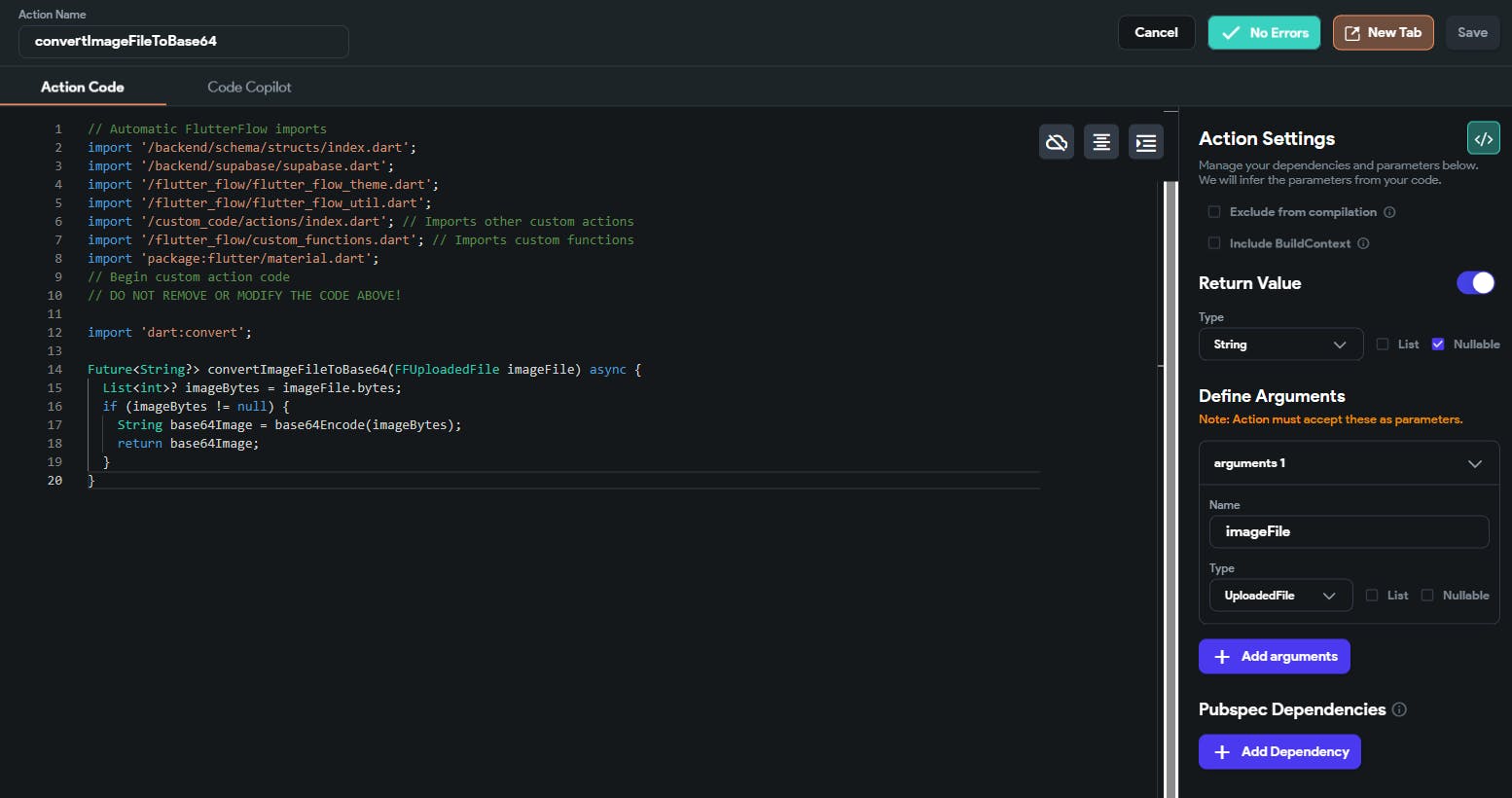Screen dimensions: 1512x798
Task: Click the green code view icon
Action: (x=1483, y=138)
